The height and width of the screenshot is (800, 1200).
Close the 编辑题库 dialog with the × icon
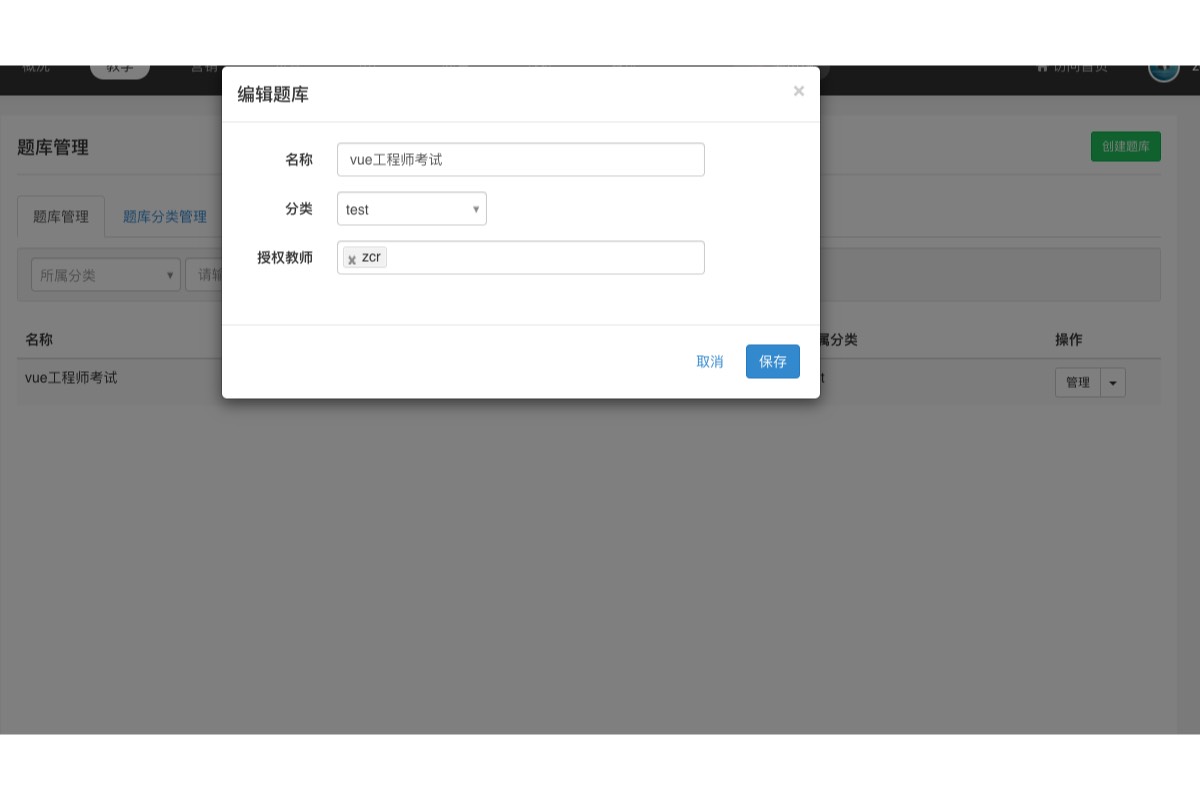[x=799, y=91]
